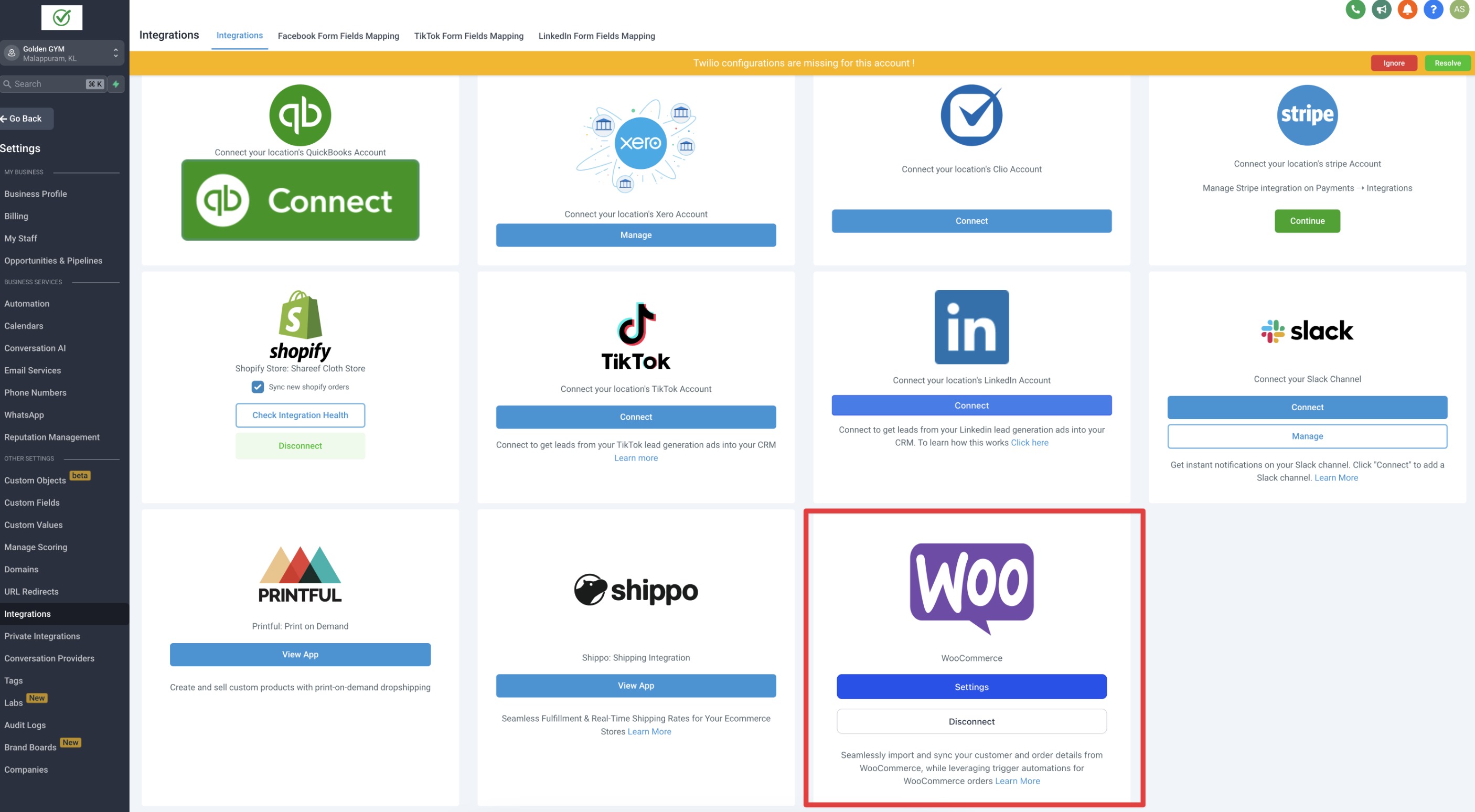Click Check Integration Health for Shopify
This screenshot has height=812, width=1475.
(x=300, y=415)
